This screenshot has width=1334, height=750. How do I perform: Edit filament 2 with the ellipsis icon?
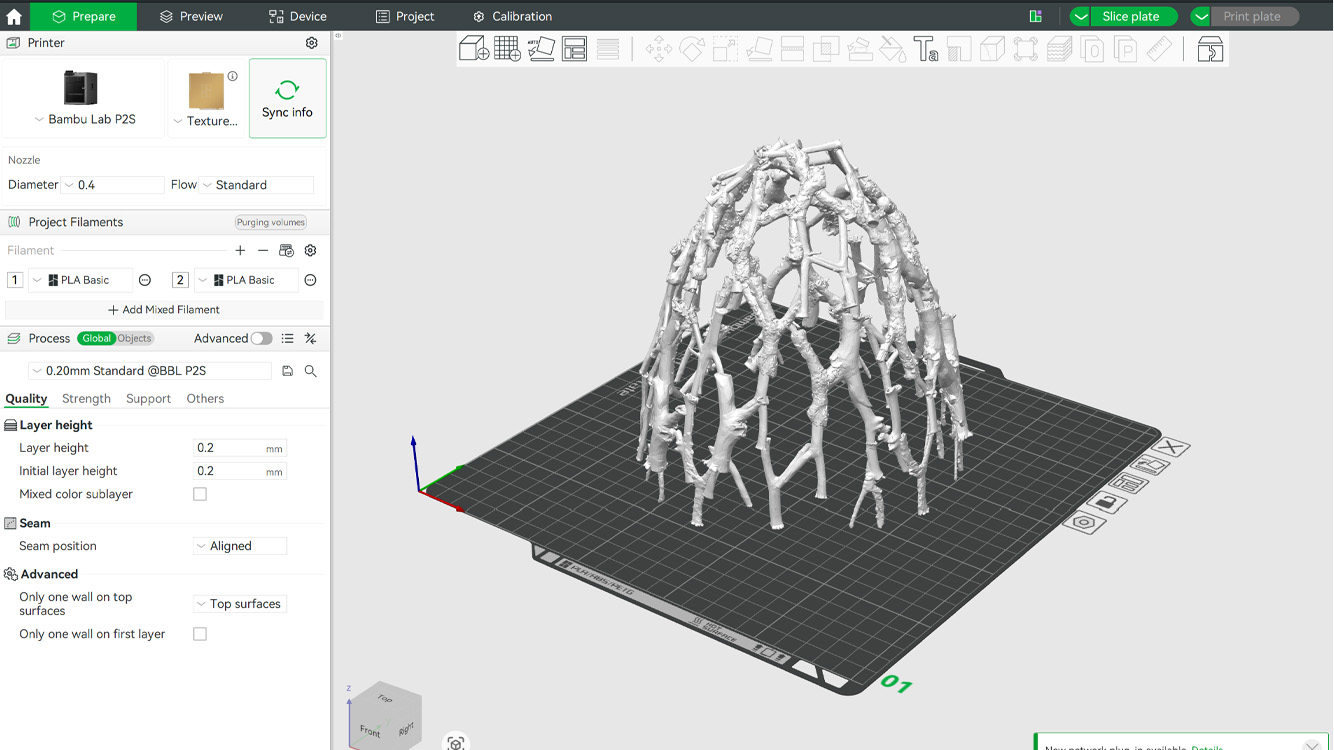tap(310, 280)
